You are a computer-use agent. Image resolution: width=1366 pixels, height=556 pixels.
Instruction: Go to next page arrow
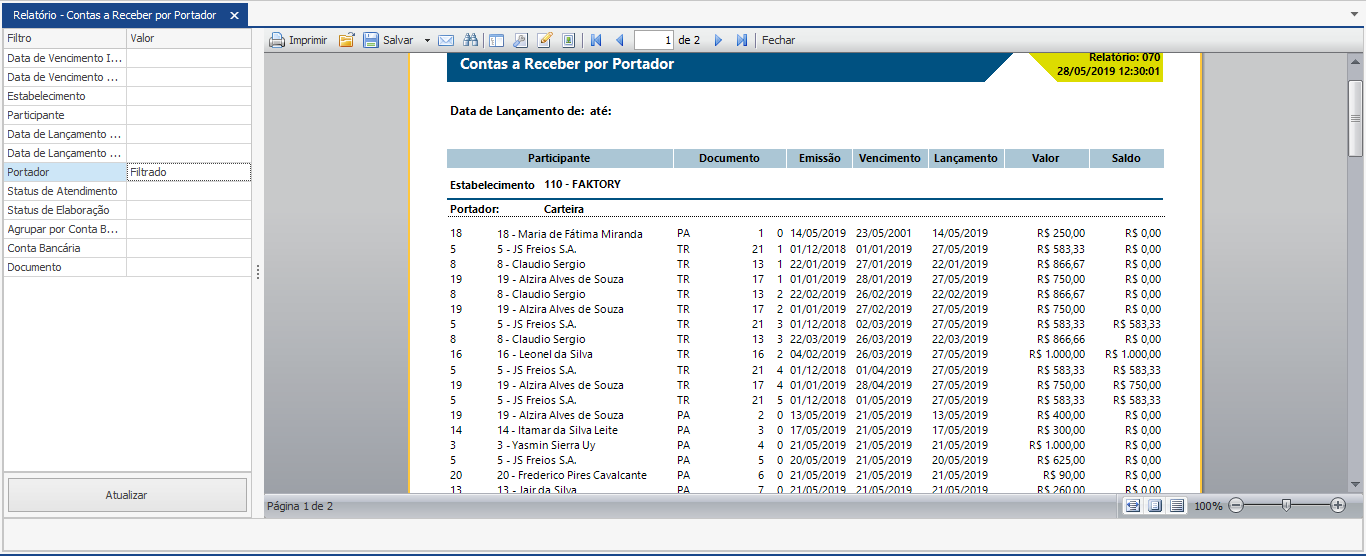point(718,40)
